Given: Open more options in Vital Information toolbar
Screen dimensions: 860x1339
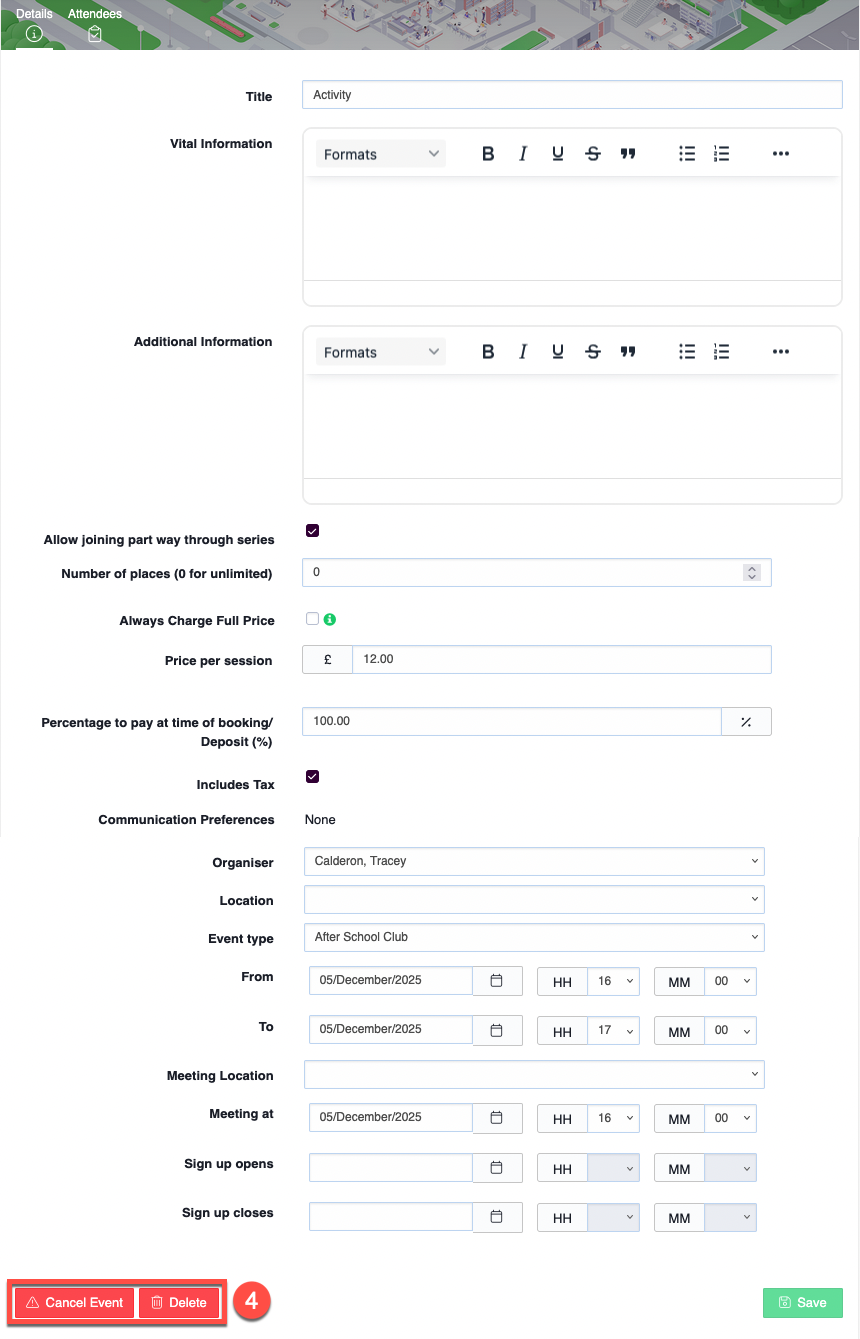Looking at the screenshot, I should click(x=781, y=154).
